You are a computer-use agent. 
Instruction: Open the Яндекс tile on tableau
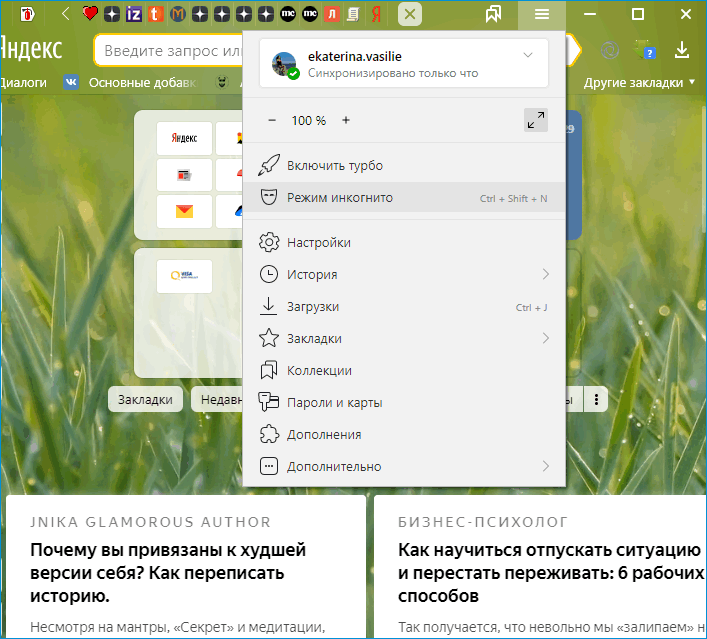(x=184, y=138)
